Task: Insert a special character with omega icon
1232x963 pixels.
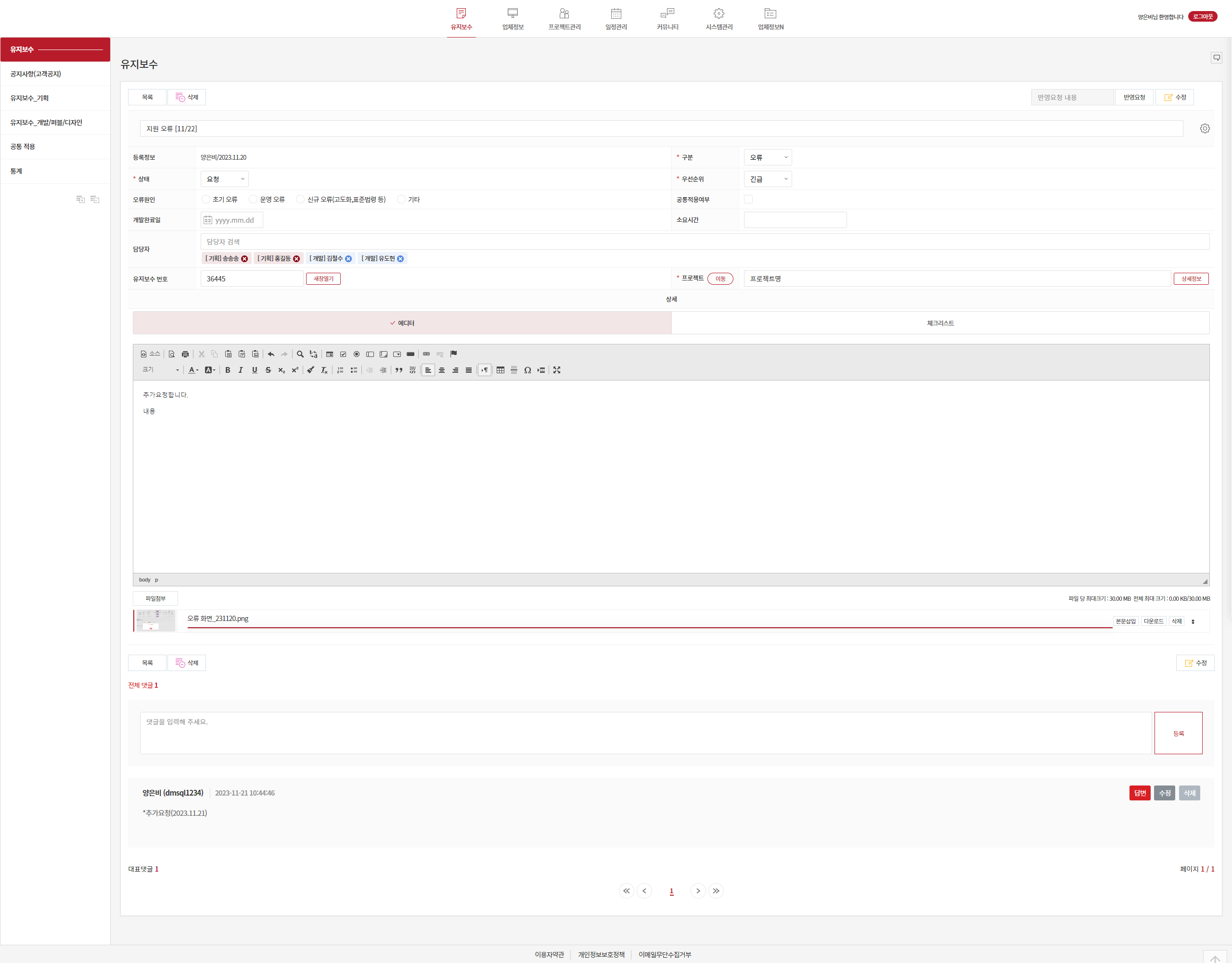Action: [527, 370]
